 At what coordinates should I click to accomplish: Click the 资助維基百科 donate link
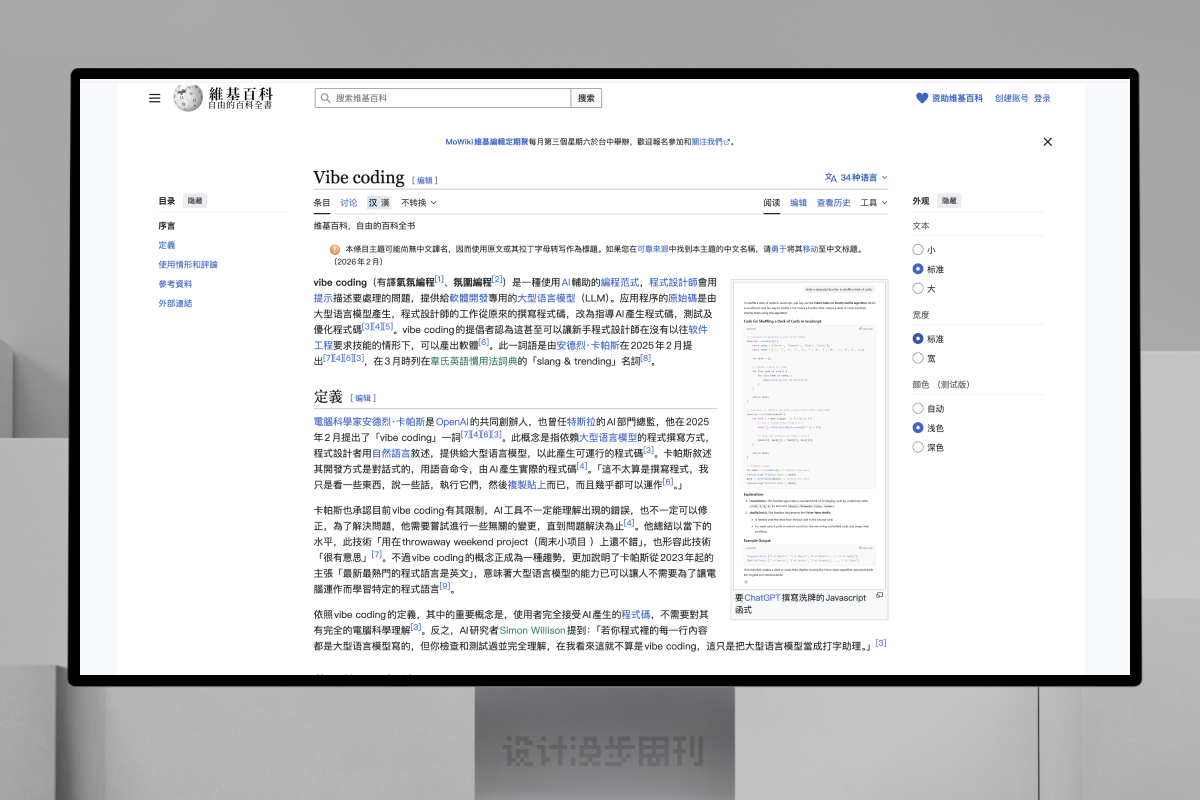[x=957, y=98]
